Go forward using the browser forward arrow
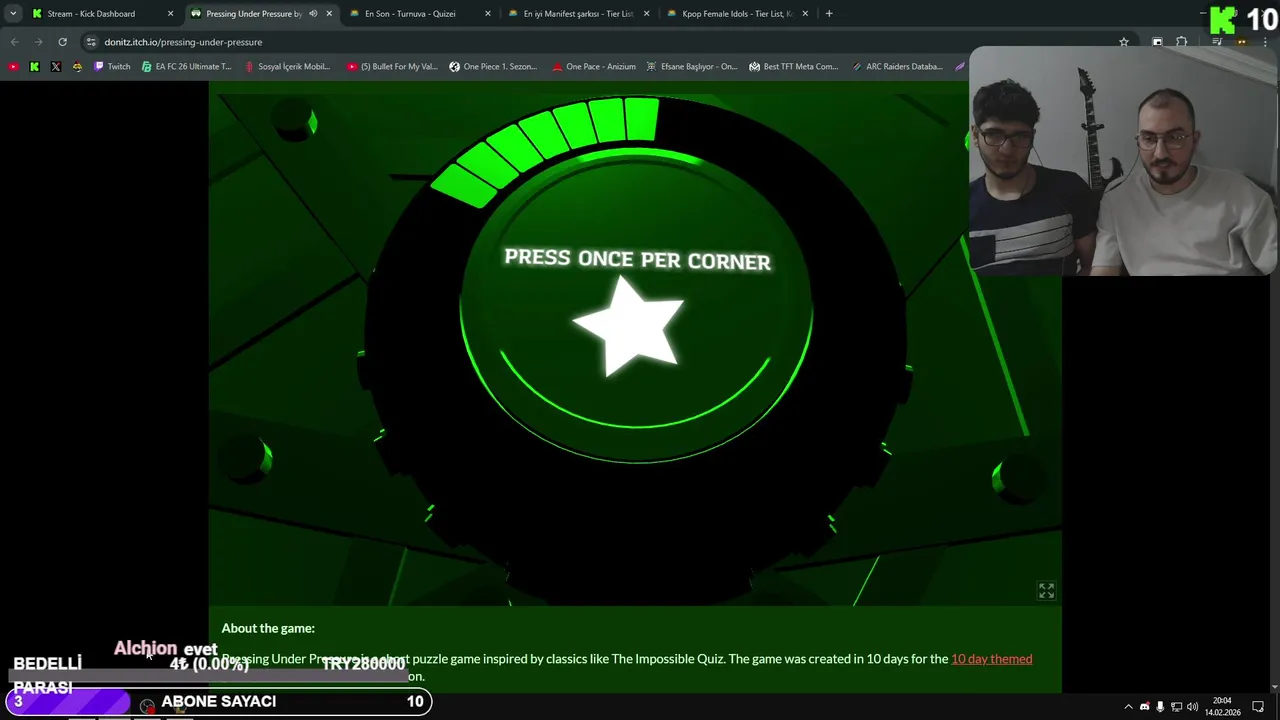The image size is (1280, 720). (x=38, y=42)
